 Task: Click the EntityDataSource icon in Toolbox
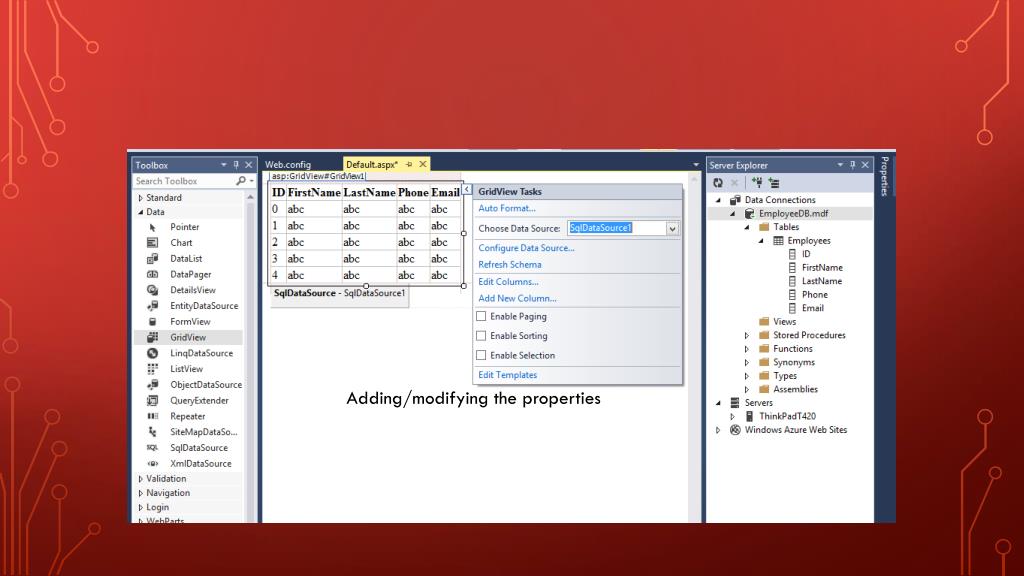click(152, 306)
